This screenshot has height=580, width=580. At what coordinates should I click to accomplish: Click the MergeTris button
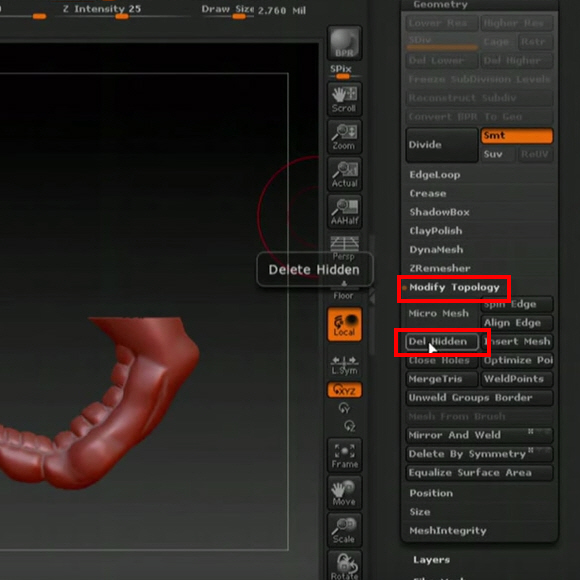pyautogui.click(x=442, y=379)
